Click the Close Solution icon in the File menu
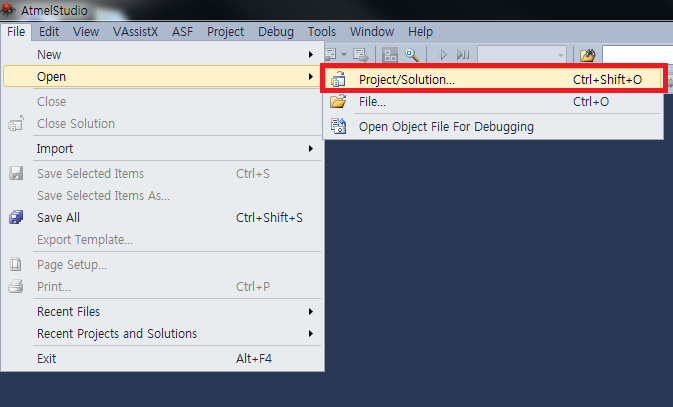 16,124
